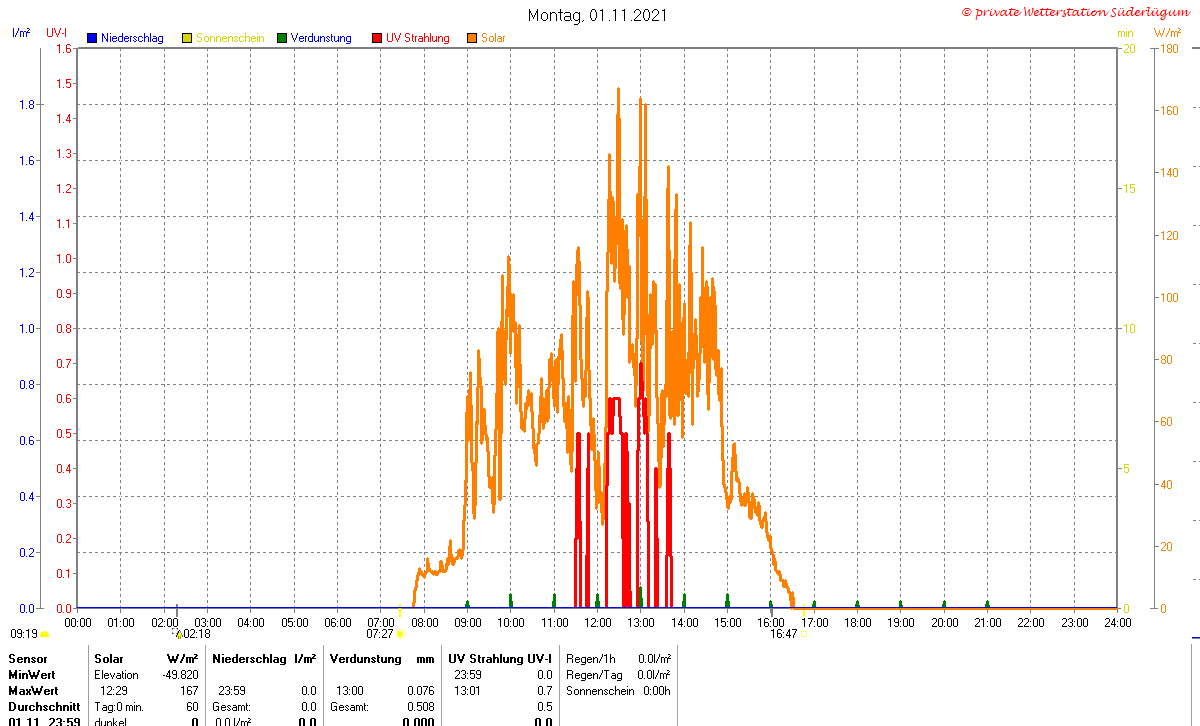Click the orange Solar legend square
The image size is (1200, 726).
click(472, 38)
